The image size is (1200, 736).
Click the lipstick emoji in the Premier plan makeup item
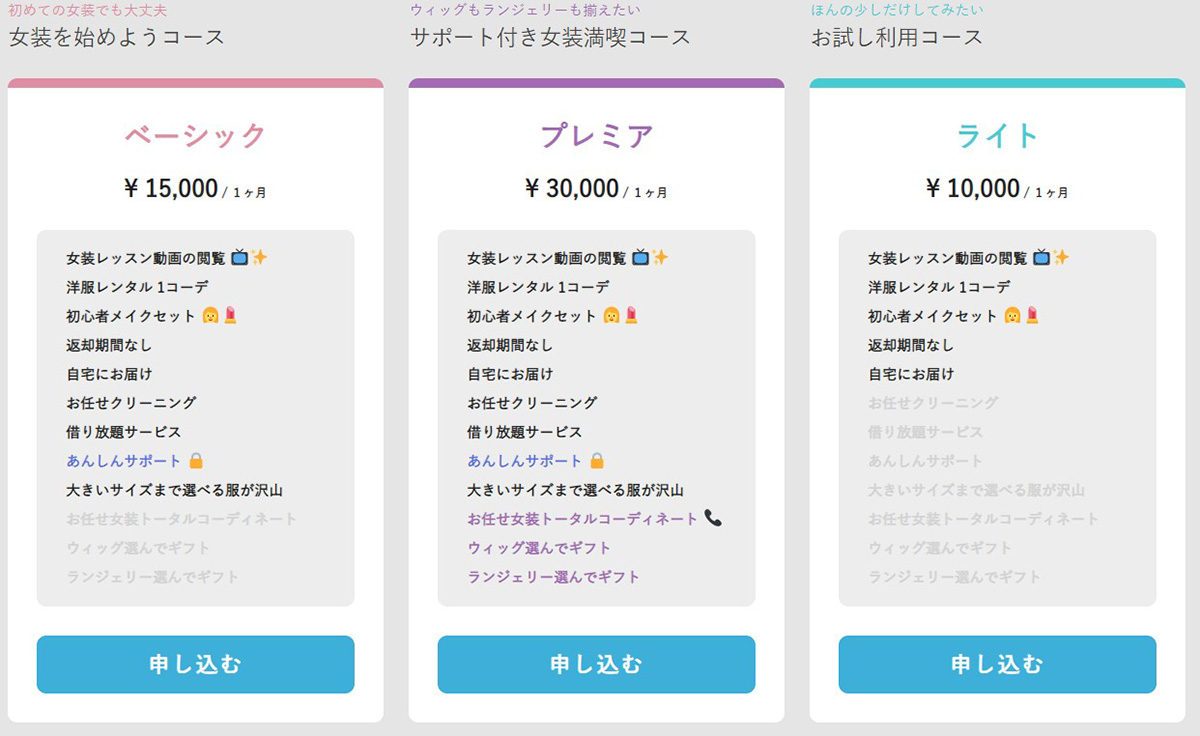pos(631,316)
